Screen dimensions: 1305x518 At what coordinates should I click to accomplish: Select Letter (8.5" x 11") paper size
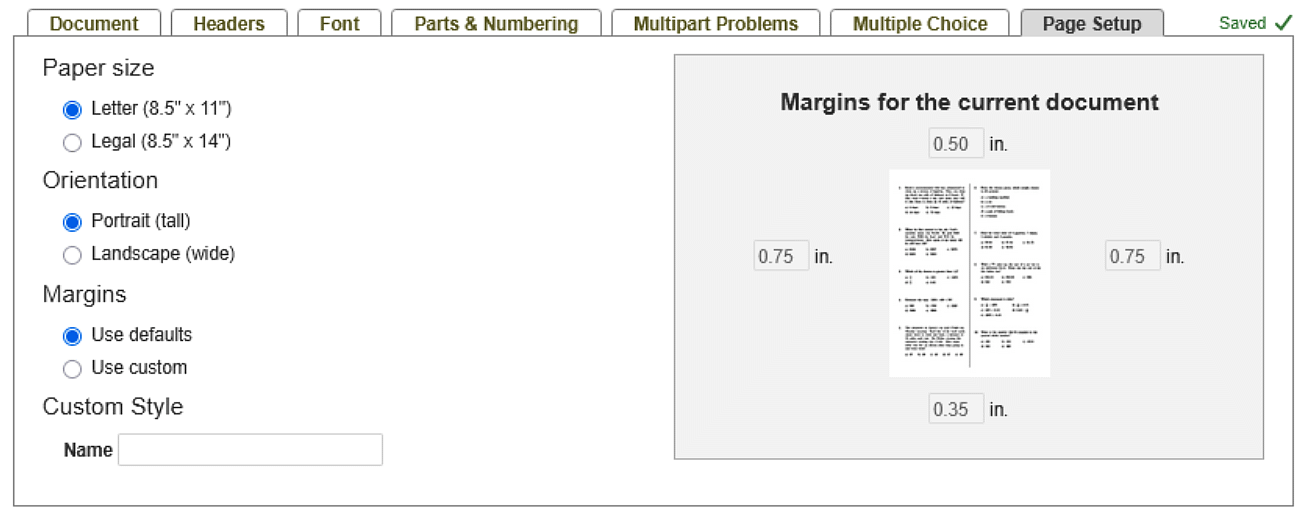[x=72, y=109]
